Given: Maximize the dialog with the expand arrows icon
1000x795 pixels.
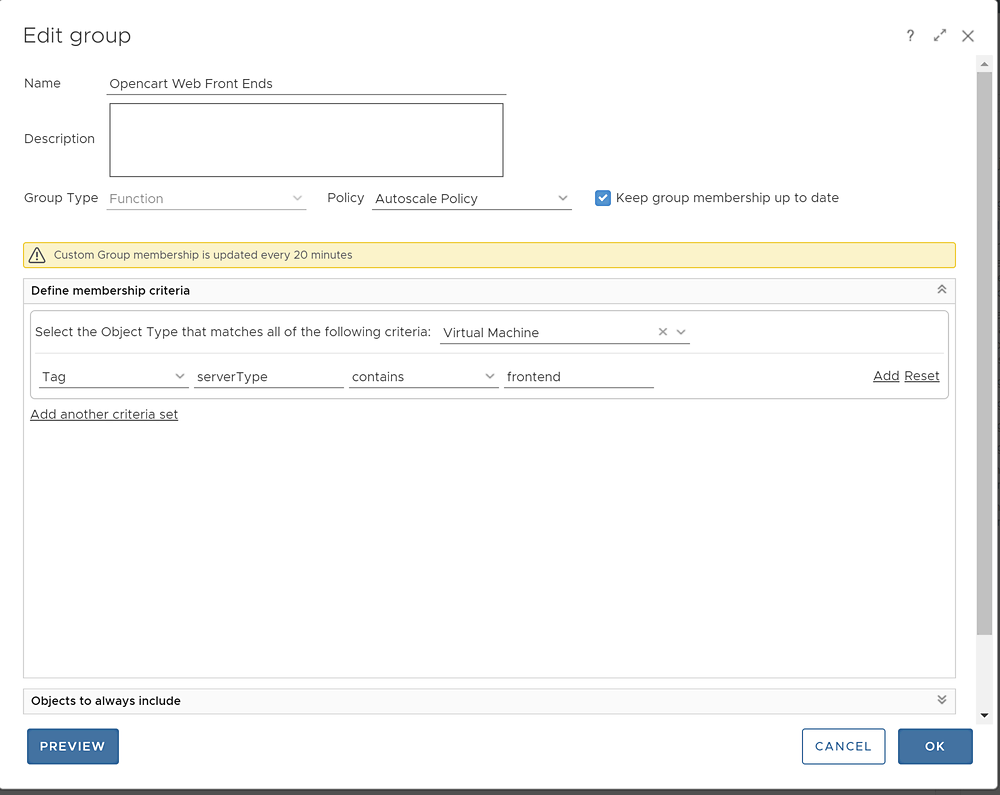Looking at the screenshot, I should 939,36.
